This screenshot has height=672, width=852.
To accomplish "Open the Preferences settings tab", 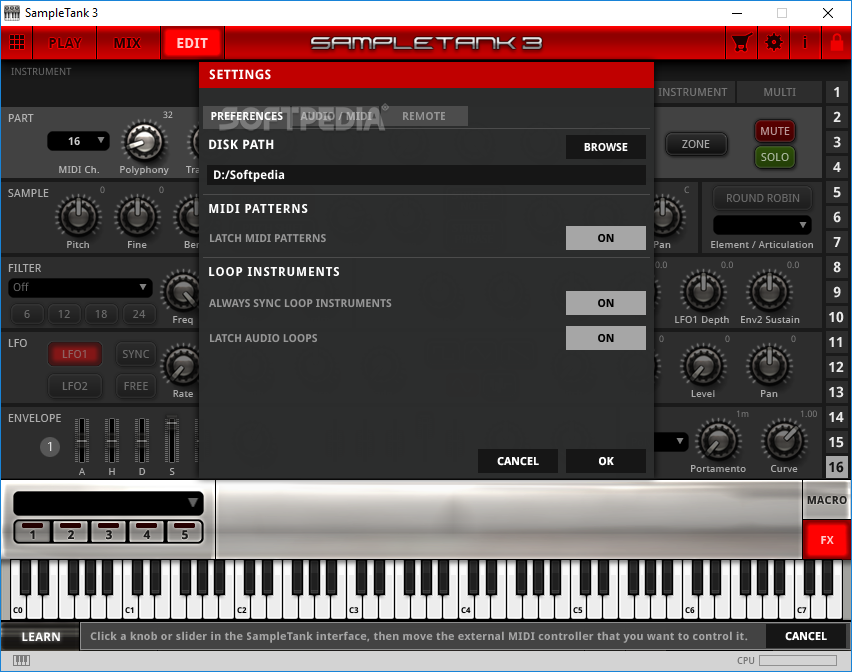I will pos(247,116).
